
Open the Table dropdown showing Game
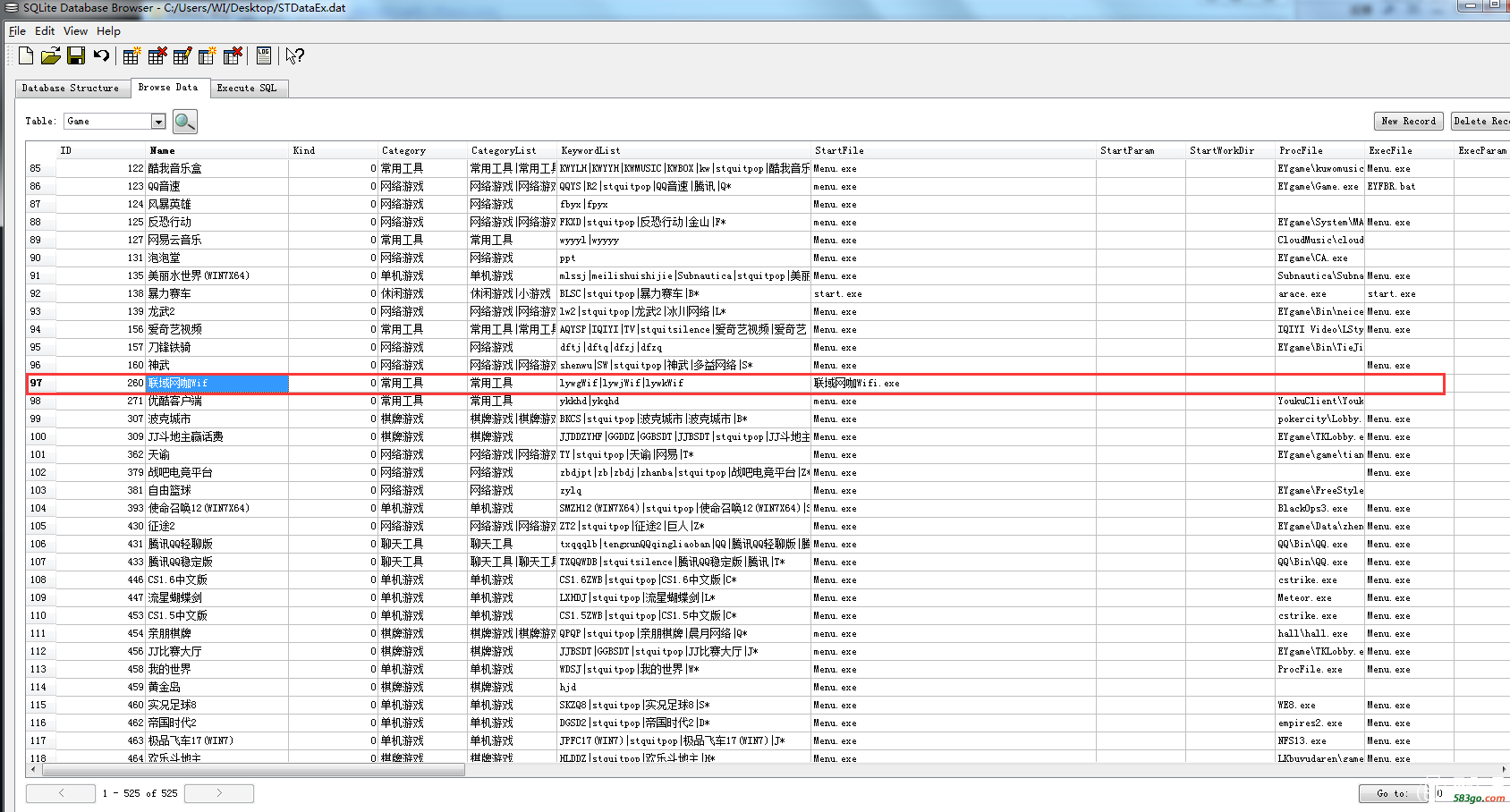pyautogui.click(x=115, y=121)
